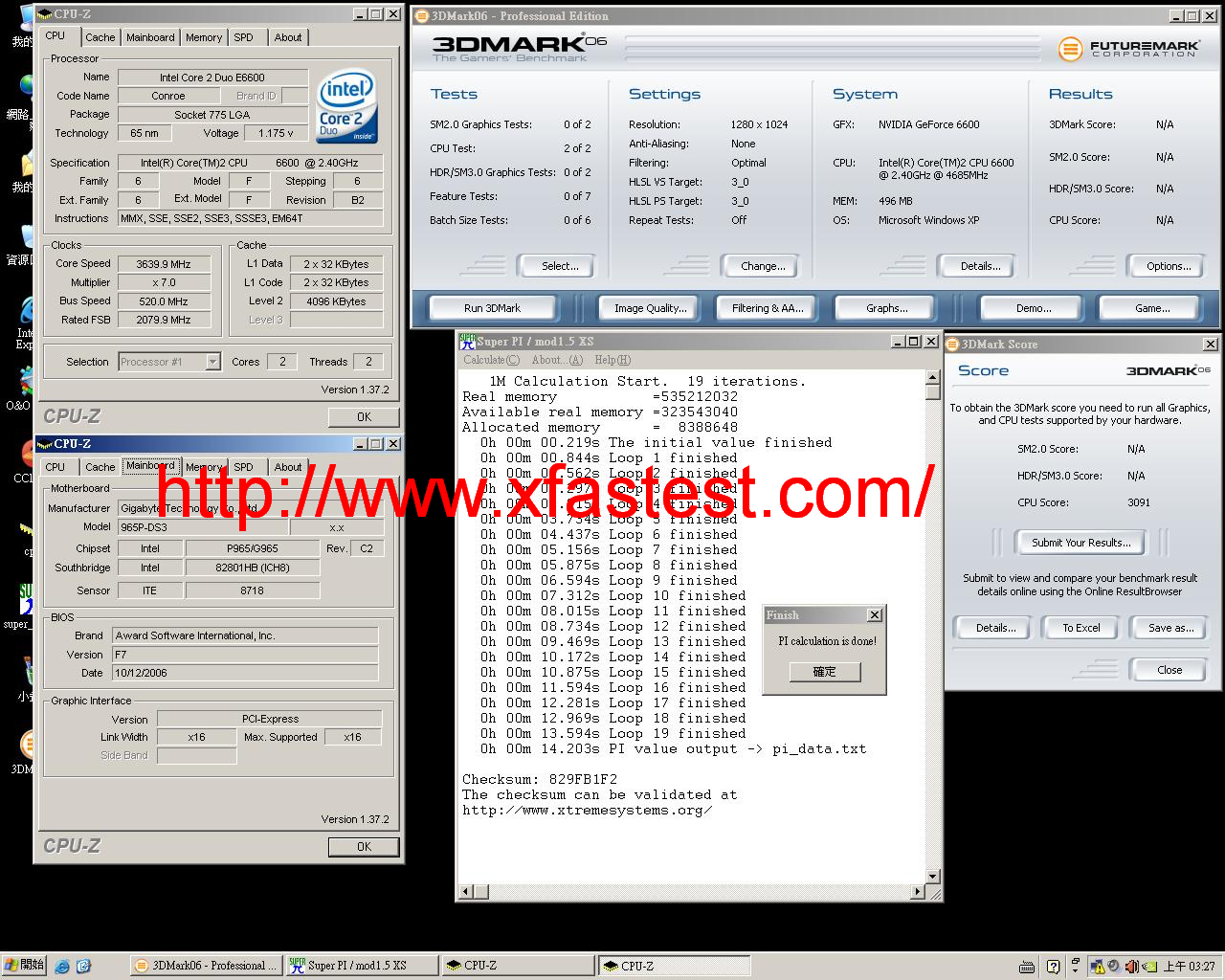Open the Help menu in Super PI
The width and height of the screenshot is (1225, 980).
[x=612, y=360]
